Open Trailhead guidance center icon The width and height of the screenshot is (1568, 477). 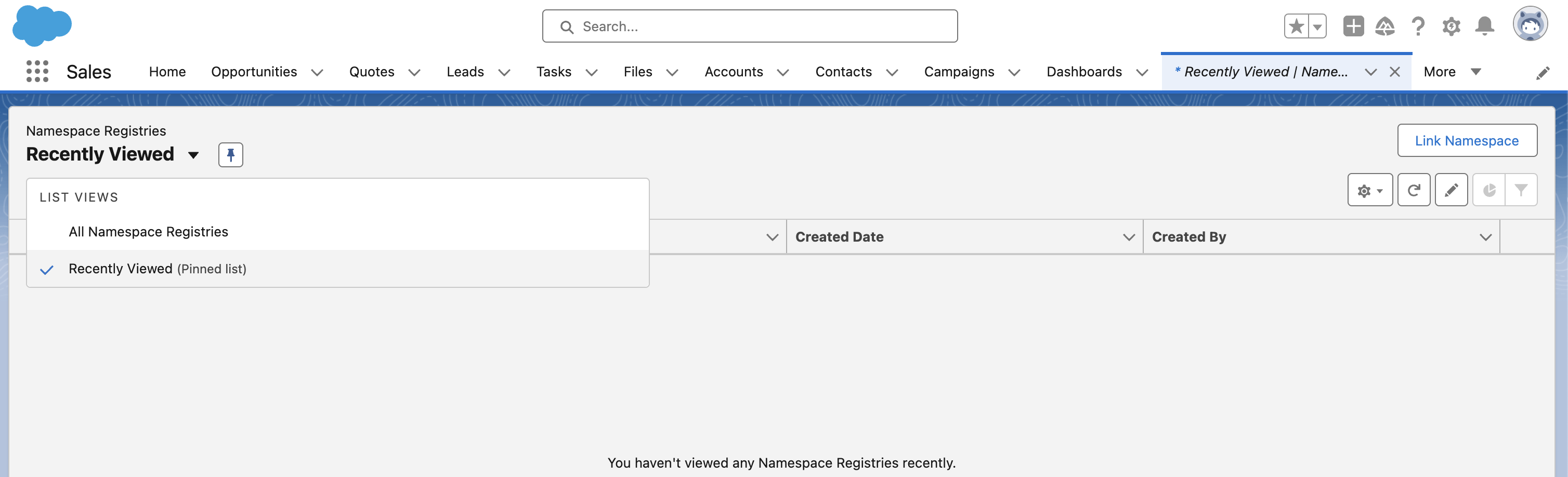click(1385, 26)
